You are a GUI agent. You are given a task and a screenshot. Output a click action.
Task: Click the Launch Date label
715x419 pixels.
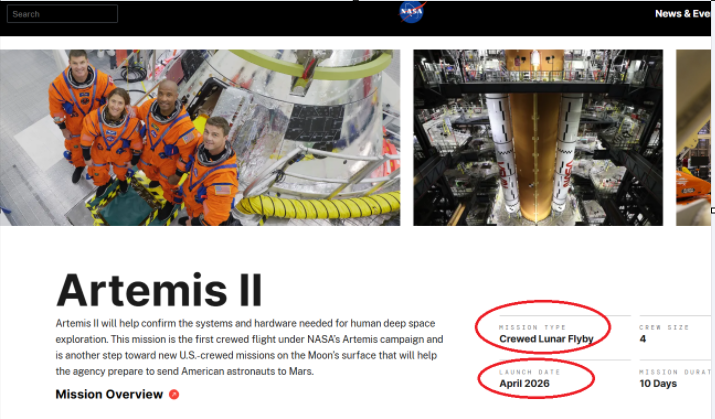[x=529, y=372]
